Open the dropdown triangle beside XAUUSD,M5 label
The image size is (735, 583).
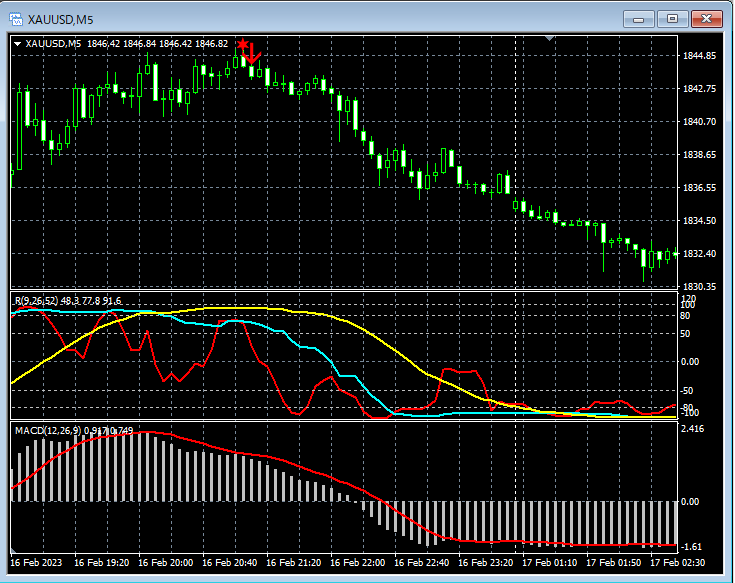tap(17, 44)
